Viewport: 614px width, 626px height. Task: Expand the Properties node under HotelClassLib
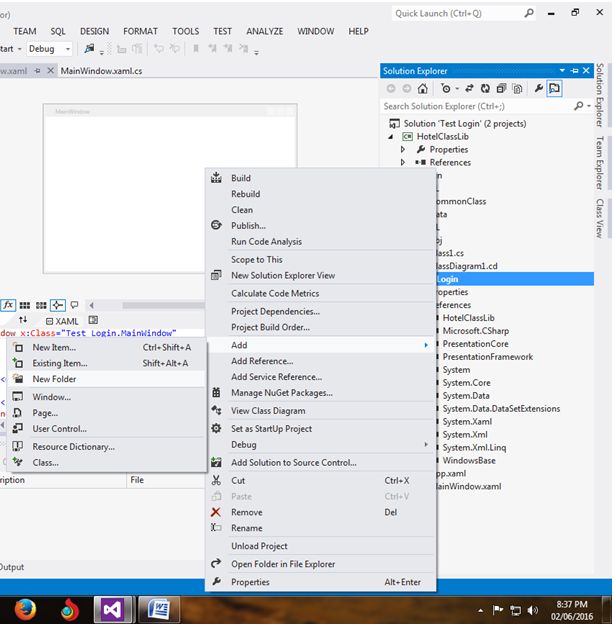[403, 149]
